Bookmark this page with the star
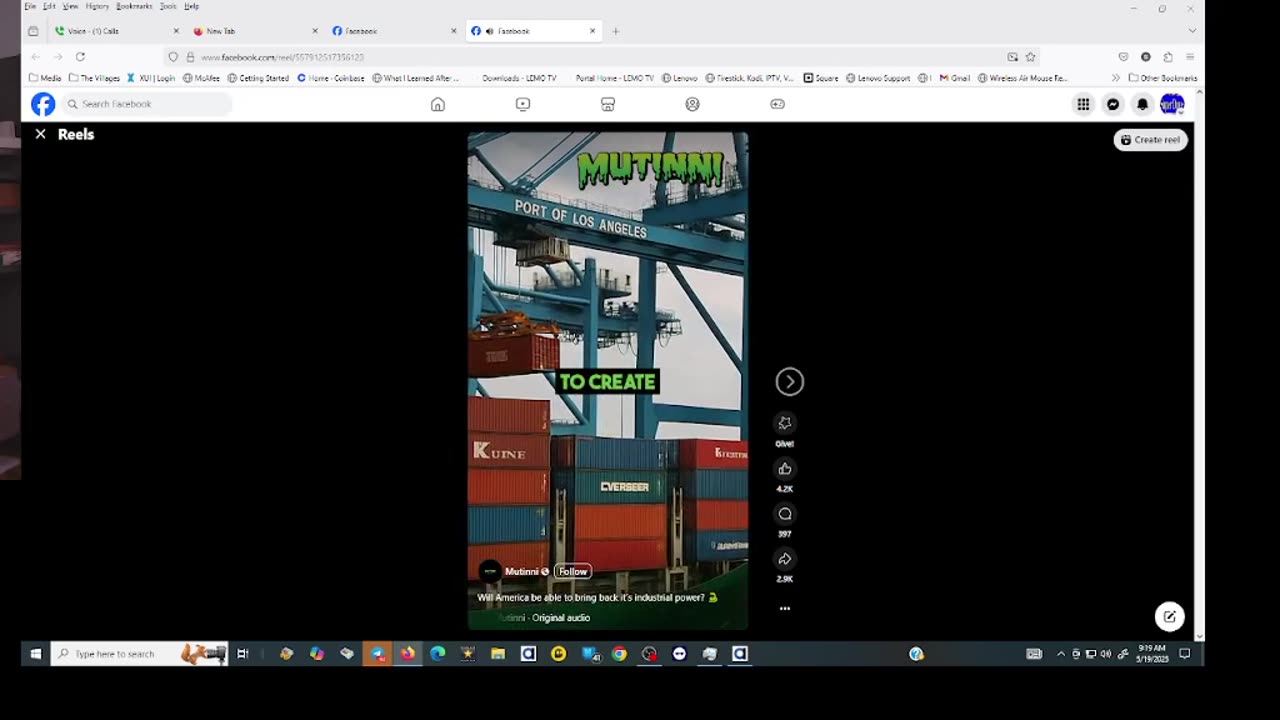 click(x=1030, y=57)
